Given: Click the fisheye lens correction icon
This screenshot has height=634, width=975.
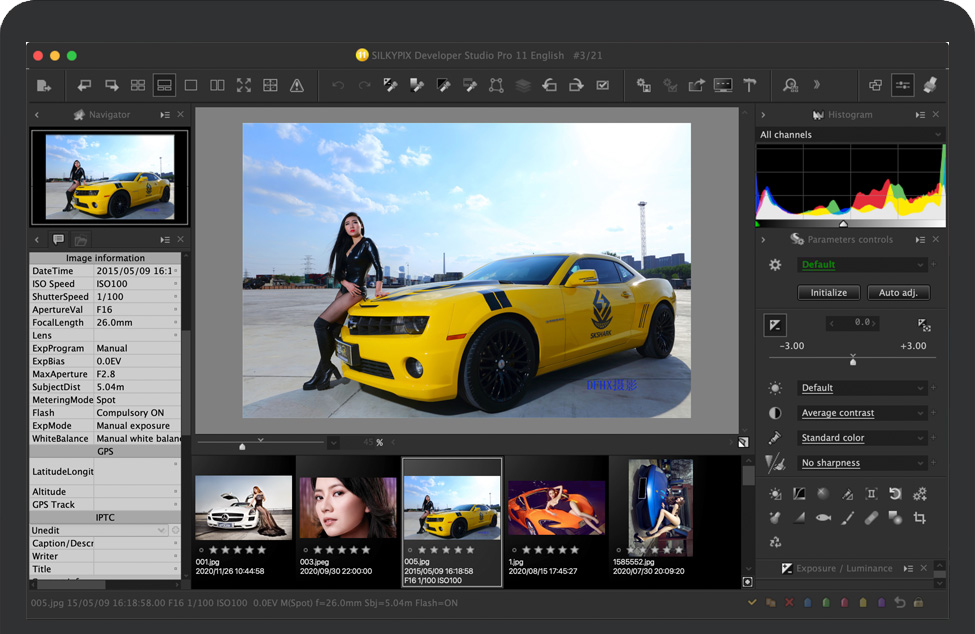Looking at the screenshot, I should pos(823,518).
